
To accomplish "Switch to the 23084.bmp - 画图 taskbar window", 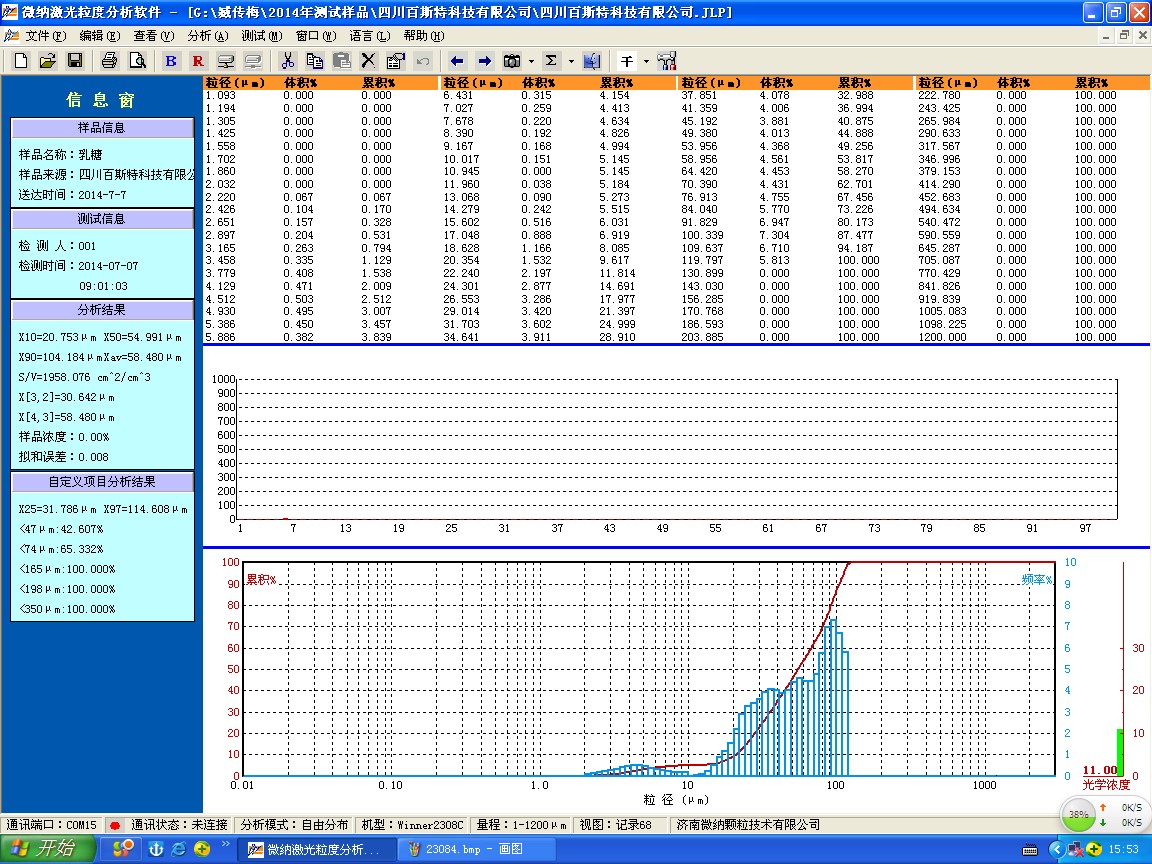I will [474, 849].
